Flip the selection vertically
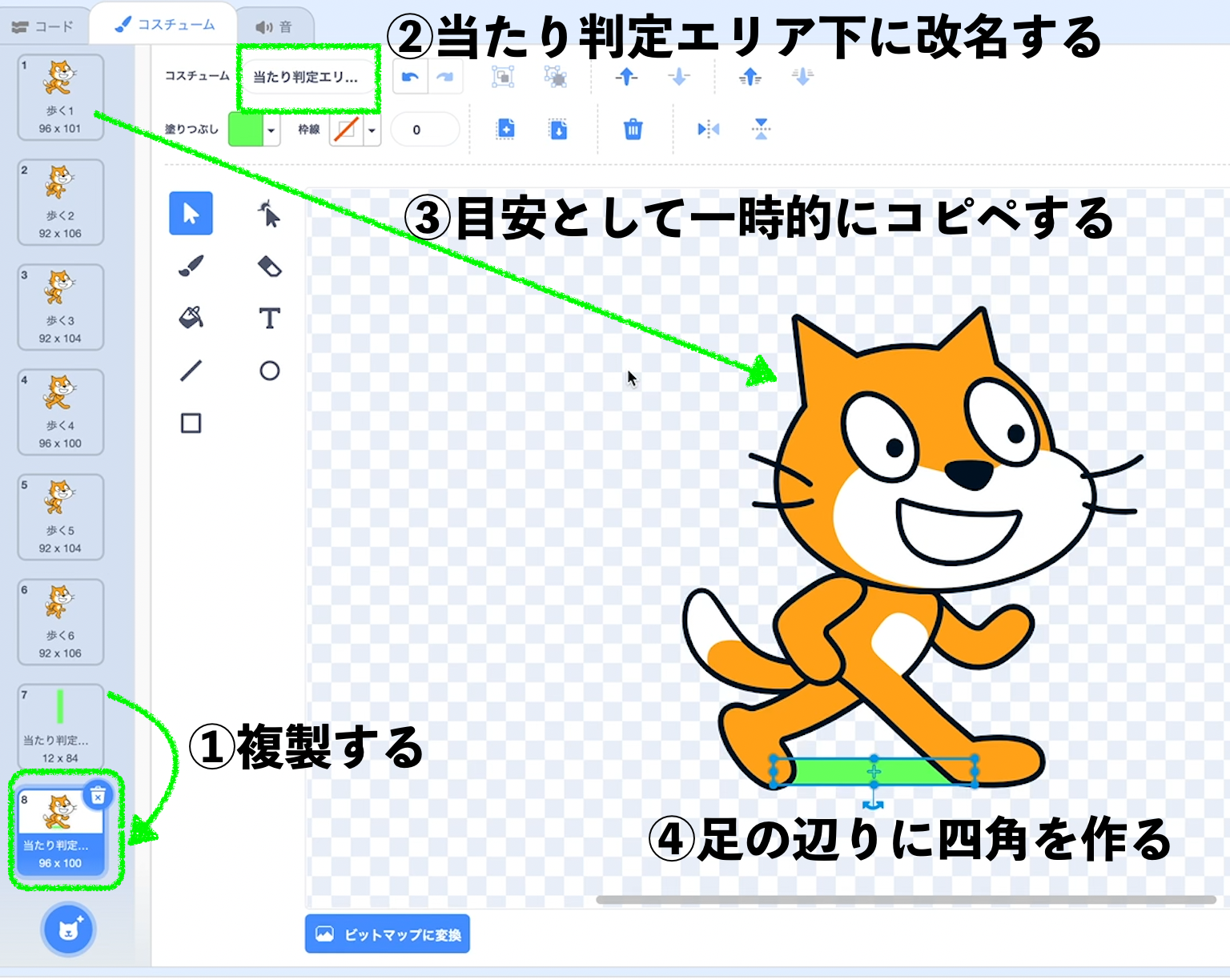1230x980 pixels. (761, 129)
